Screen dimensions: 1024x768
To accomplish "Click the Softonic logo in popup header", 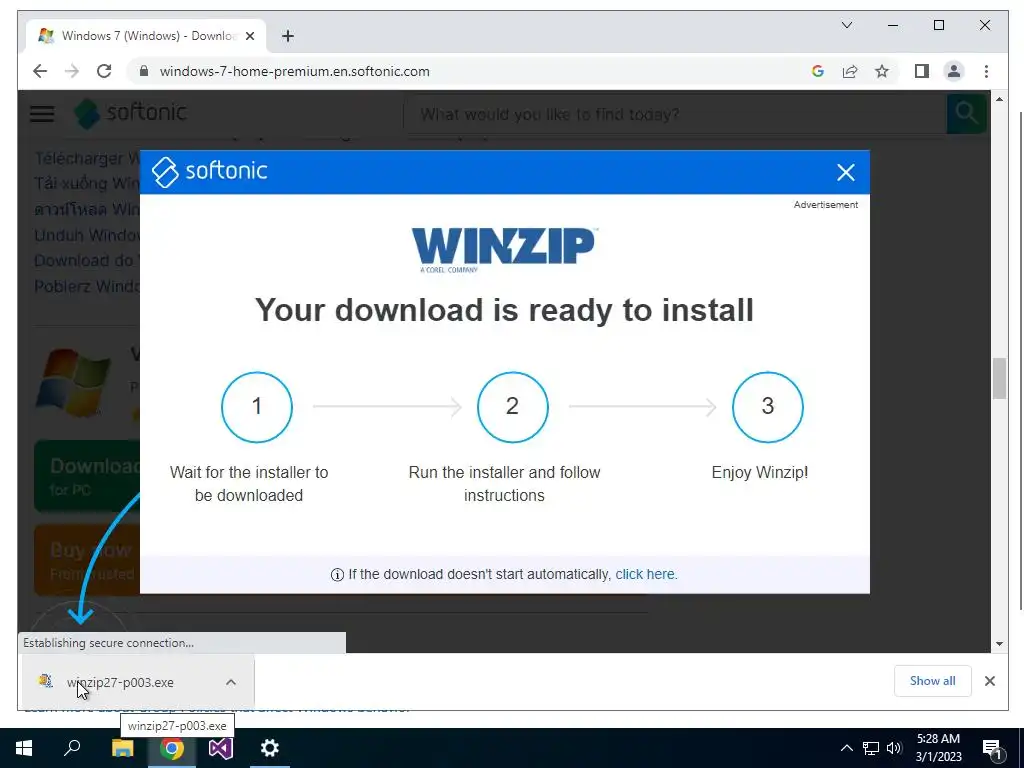I will (x=210, y=172).
